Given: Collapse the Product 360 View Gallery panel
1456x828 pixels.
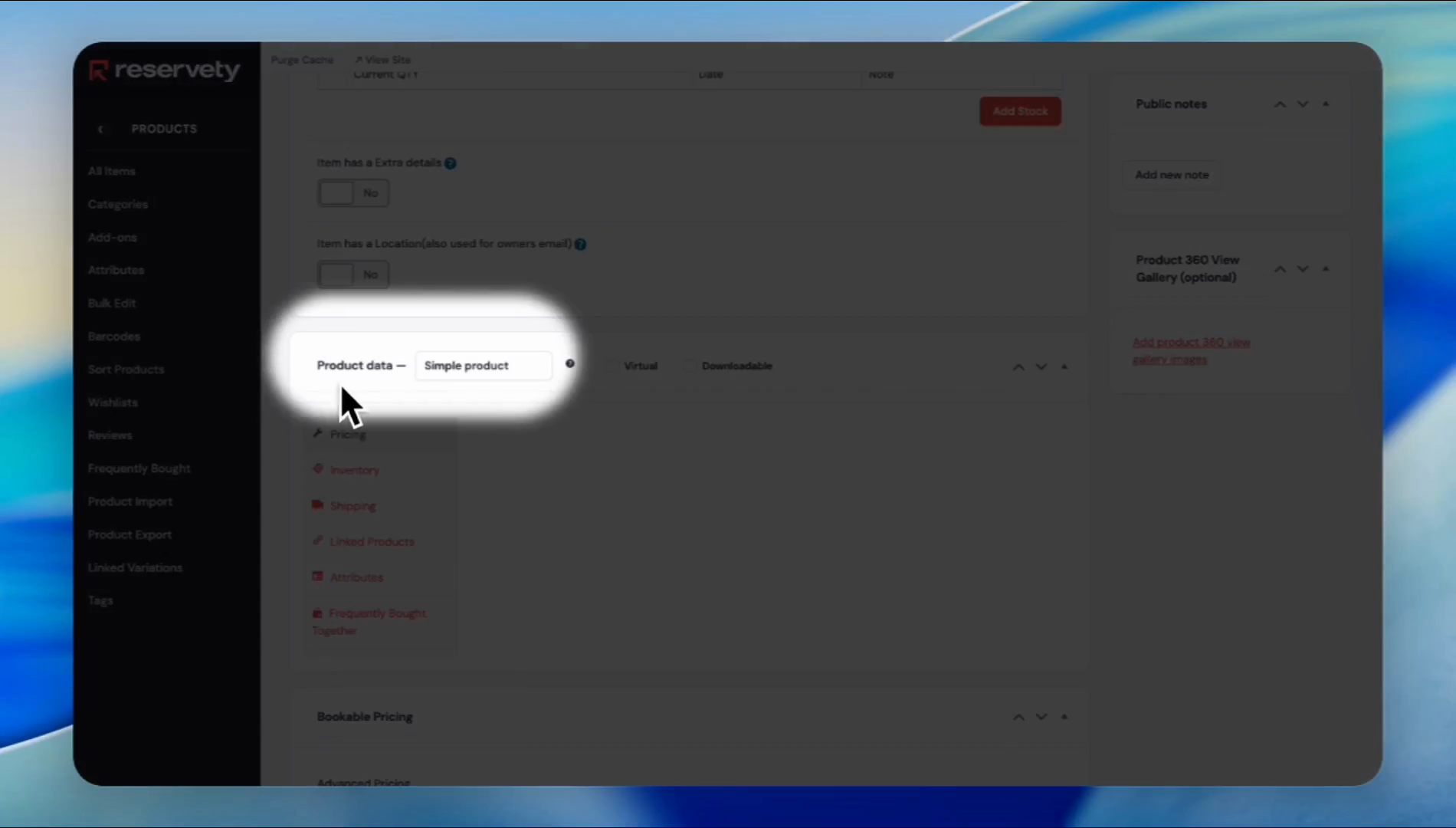Looking at the screenshot, I should tap(1326, 269).
